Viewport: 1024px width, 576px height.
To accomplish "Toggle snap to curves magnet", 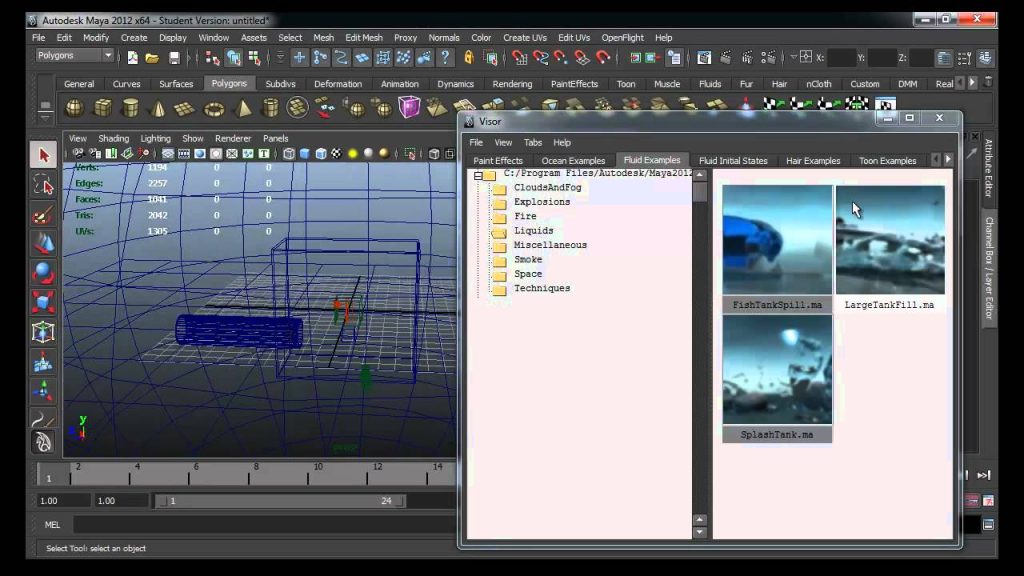I will 540,57.
